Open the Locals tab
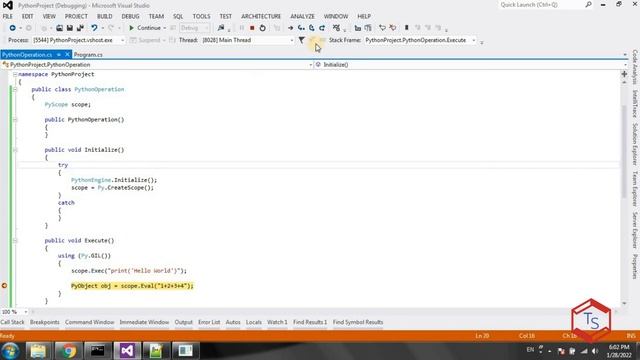The height and width of the screenshot is (360, 640). click(x=253, y=322)
